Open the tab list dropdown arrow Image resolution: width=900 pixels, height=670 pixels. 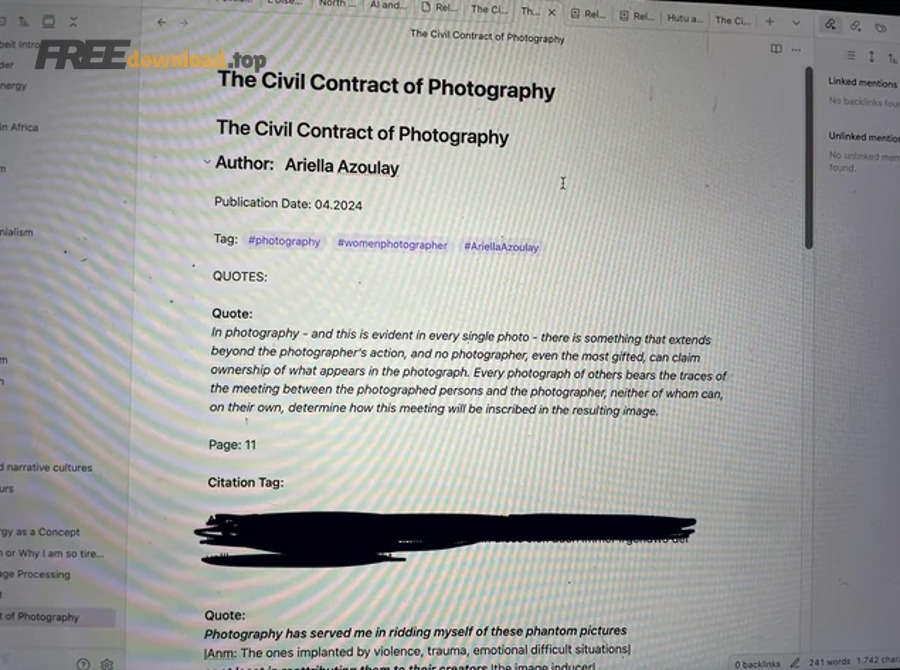pos(796,21)
